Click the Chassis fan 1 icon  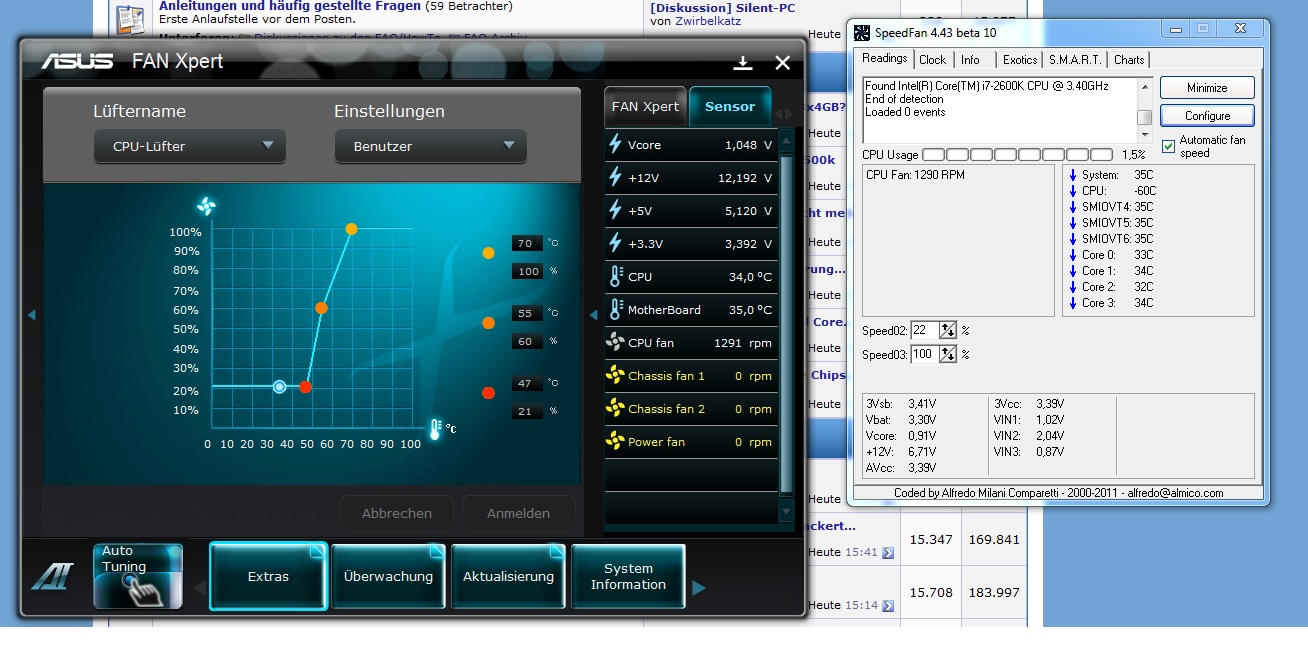[615, 376]
